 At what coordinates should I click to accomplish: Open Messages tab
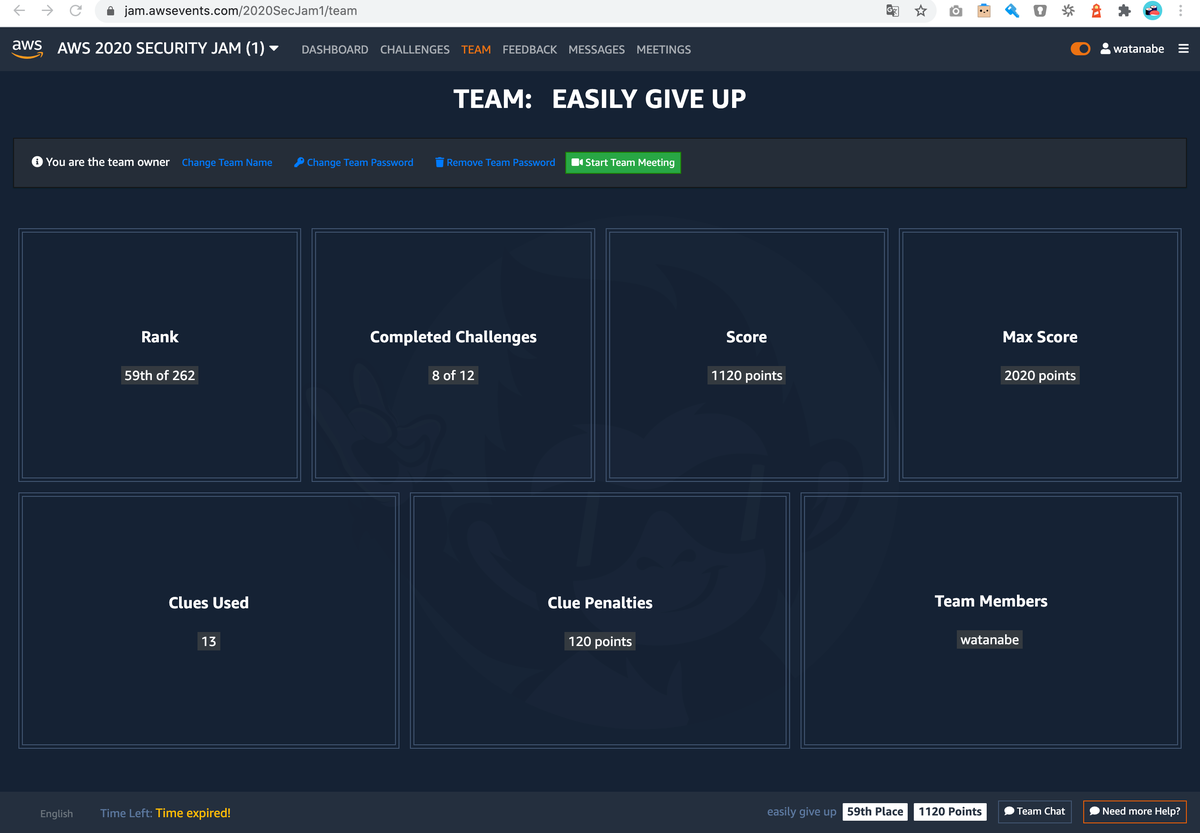point(597,49)
